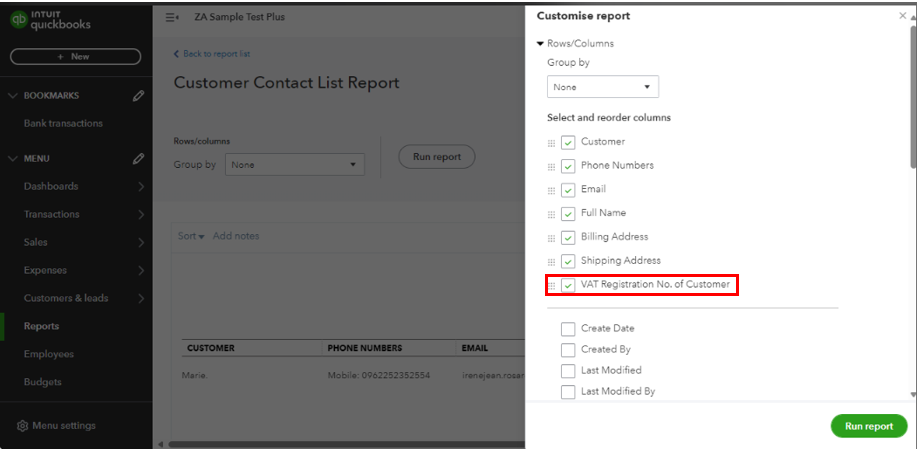919x454 pixels.
Task: Expand the Expenses menu item
Action: point(46,270)
